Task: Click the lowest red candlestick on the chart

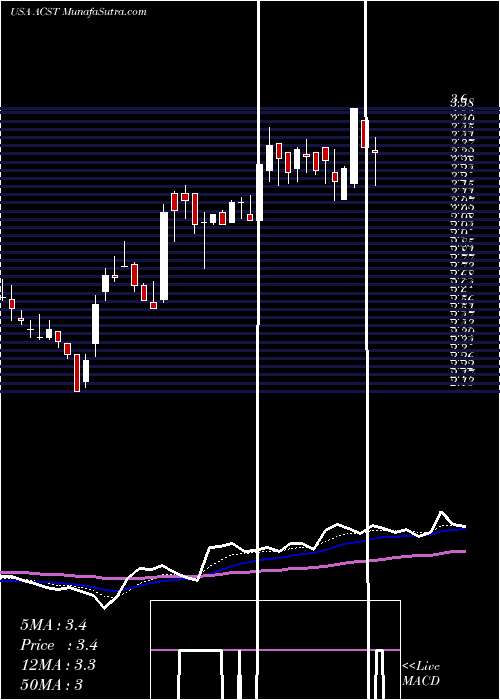Action: [77, 373]
